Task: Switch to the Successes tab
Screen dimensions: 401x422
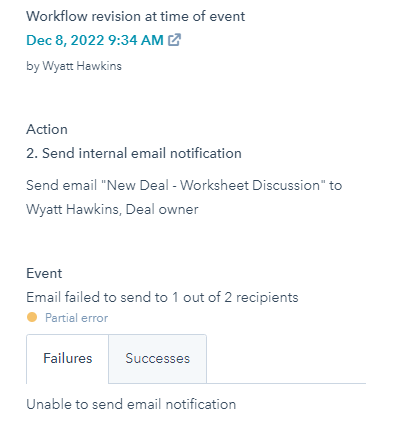Action: 157,359
